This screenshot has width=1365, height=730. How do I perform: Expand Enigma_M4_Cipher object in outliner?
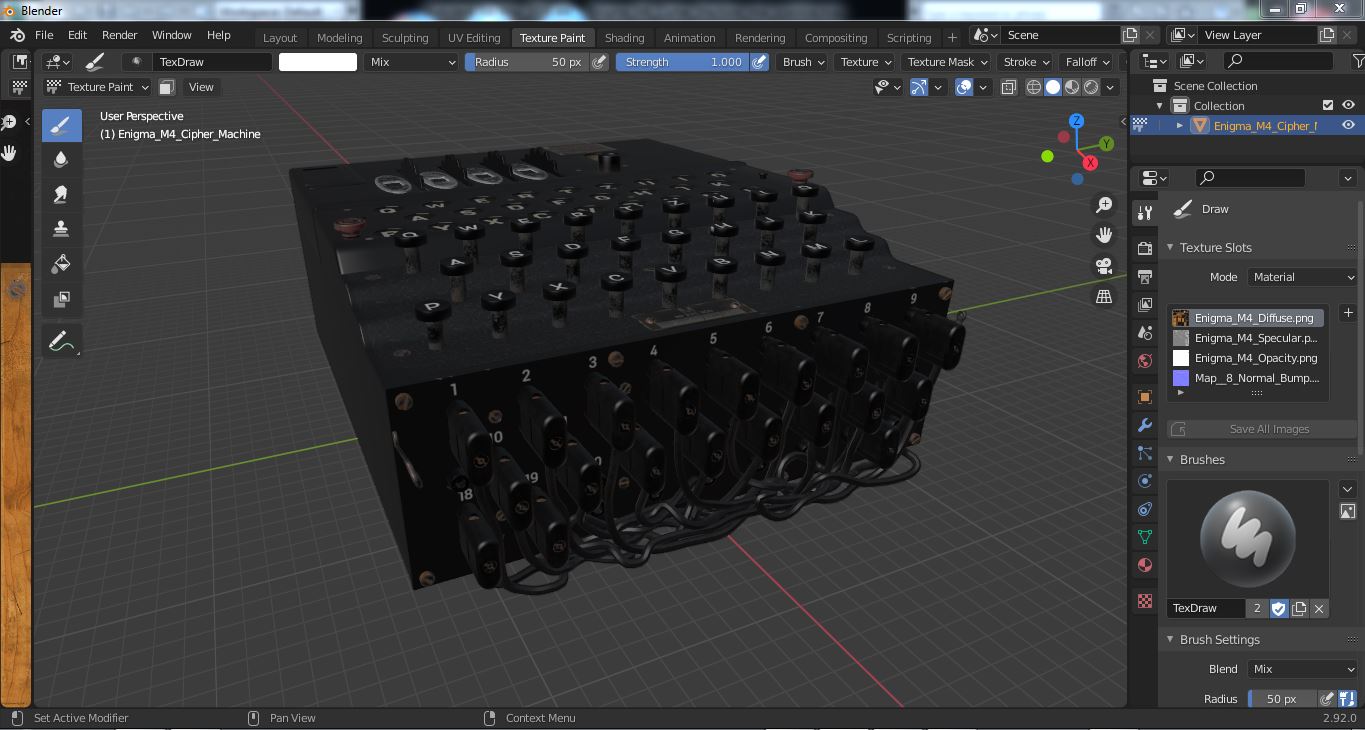point(1180,125)
